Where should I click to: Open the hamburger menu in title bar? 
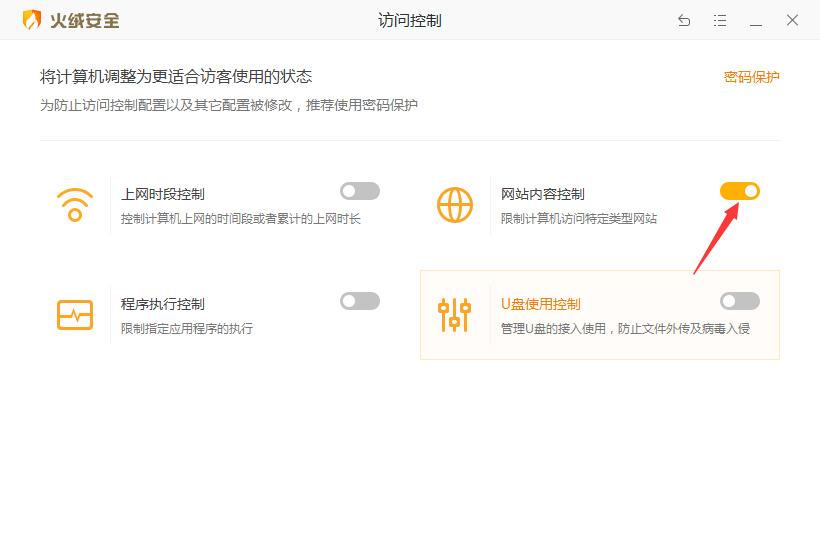720,20
